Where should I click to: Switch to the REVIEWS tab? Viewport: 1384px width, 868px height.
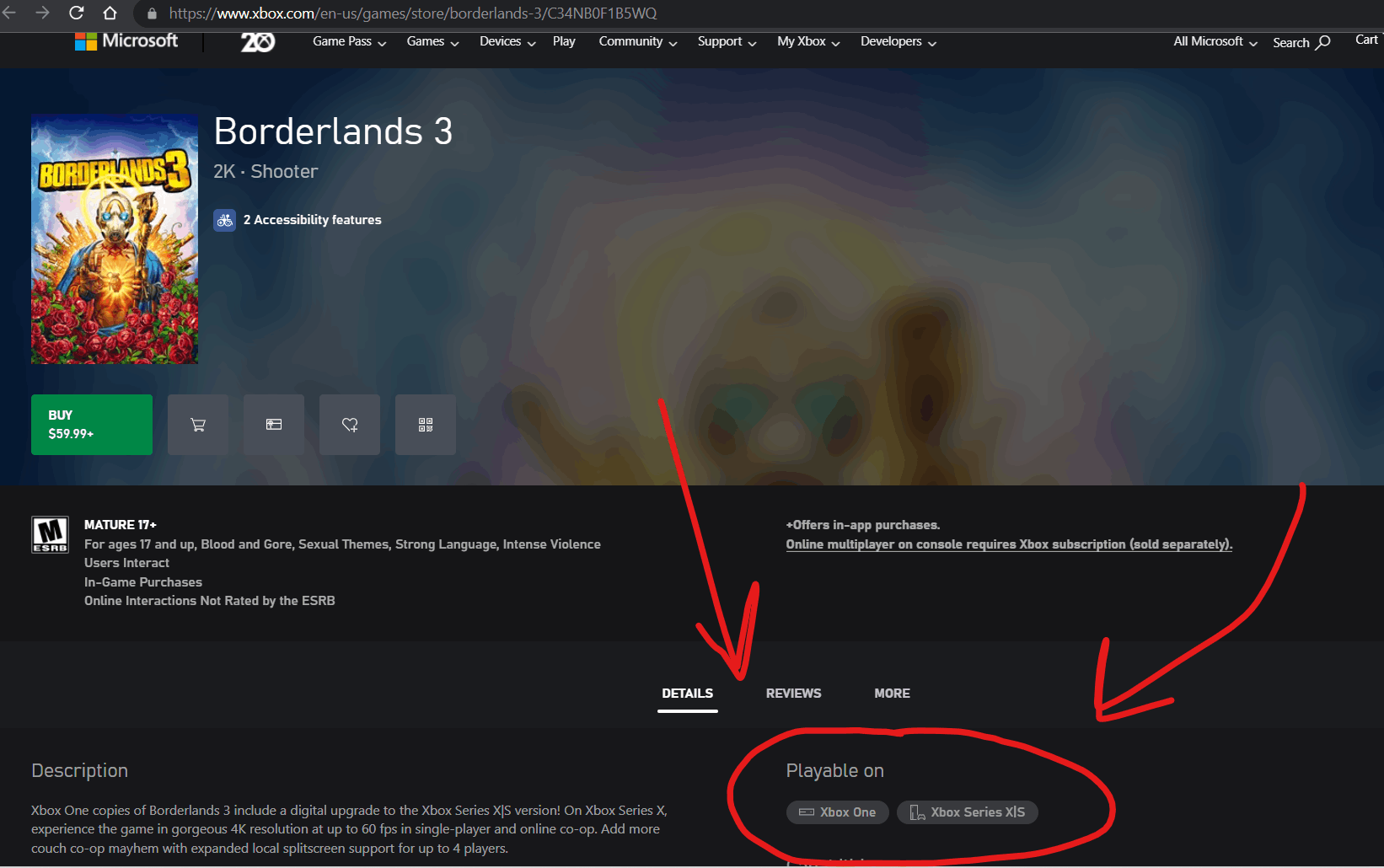[793, 694]
